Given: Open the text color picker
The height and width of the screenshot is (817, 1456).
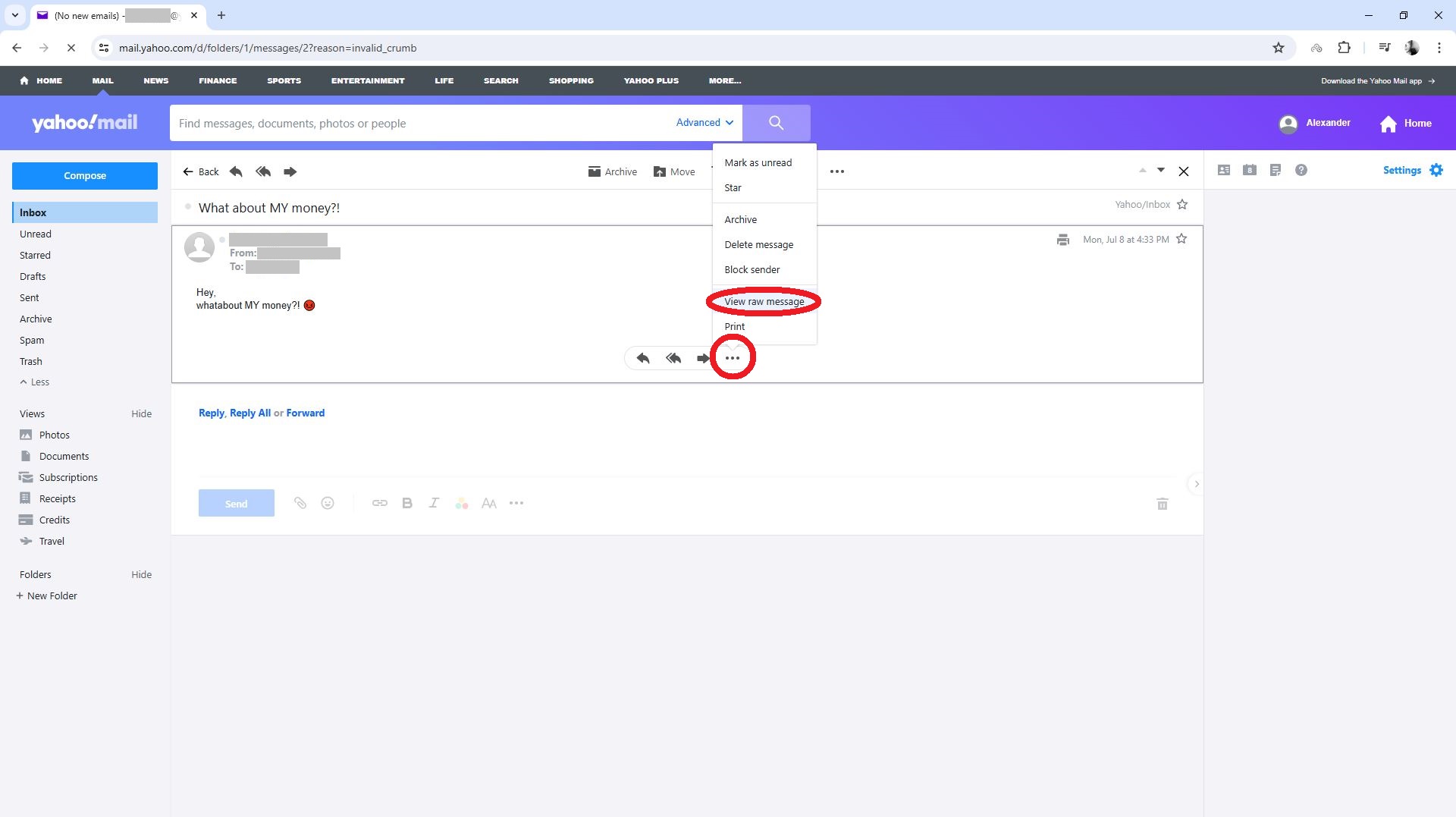Looking at the screenshot, I should coord(462,503).
